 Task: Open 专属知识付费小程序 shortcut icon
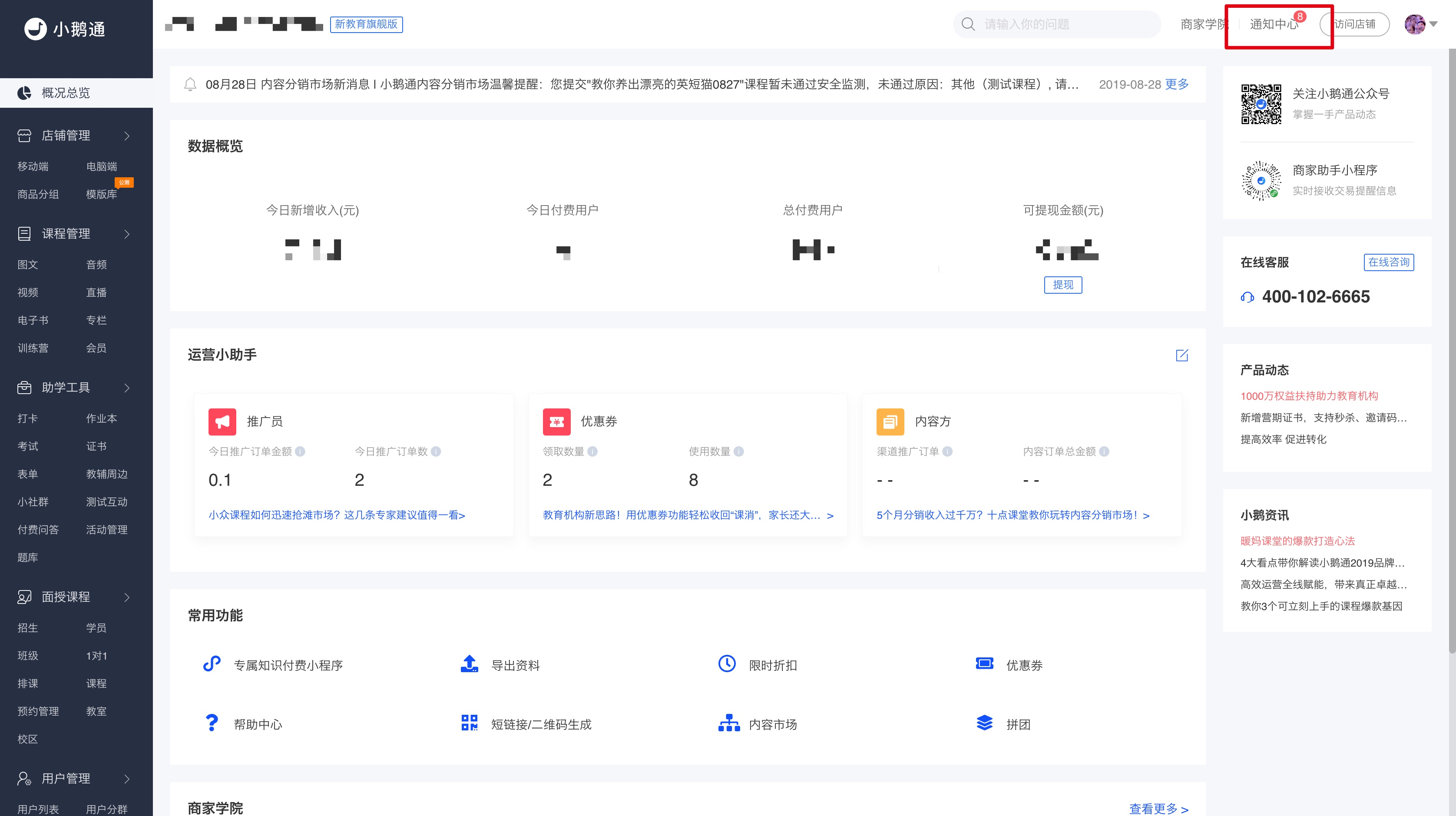tap(212, 664)
